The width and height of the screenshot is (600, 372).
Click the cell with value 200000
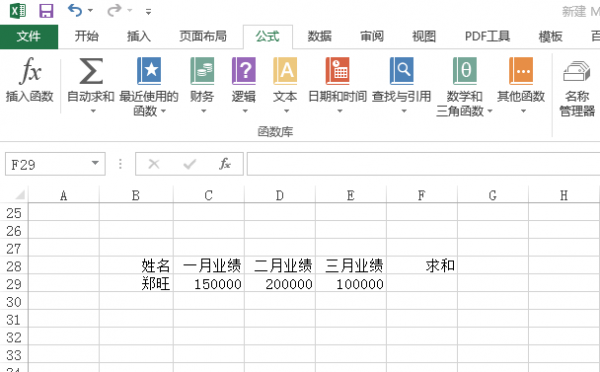click(x=280, y=284)
